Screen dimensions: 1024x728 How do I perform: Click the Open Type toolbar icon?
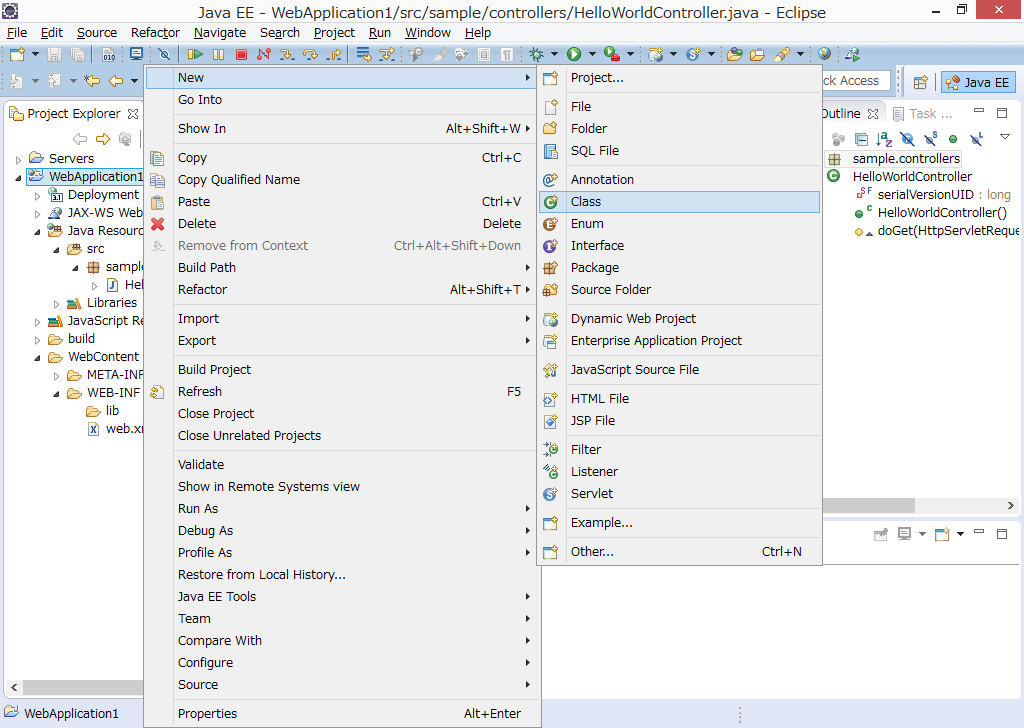tap(735, 54)
